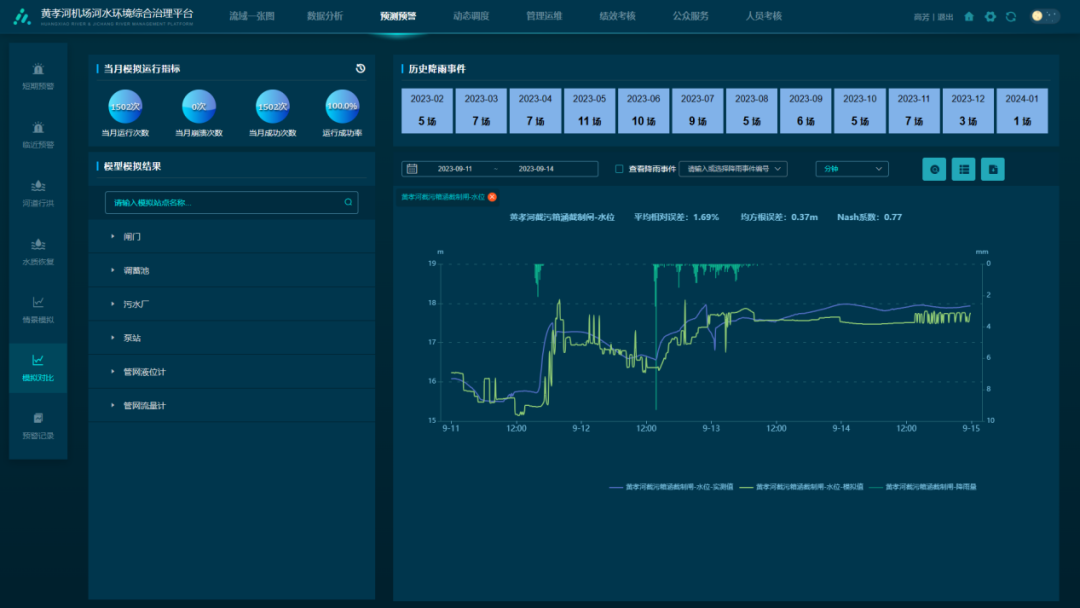Select the 2023-05 rainfall event card
Screen dimensions: 1080x608
589,110
